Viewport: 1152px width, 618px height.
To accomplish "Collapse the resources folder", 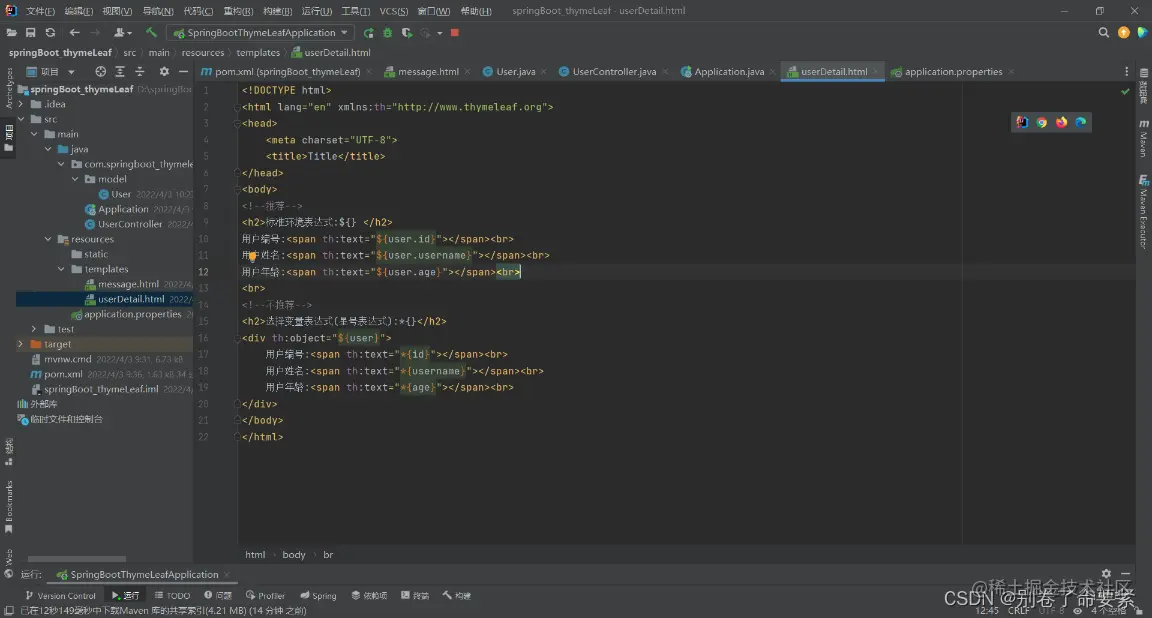I will [48, 239].
